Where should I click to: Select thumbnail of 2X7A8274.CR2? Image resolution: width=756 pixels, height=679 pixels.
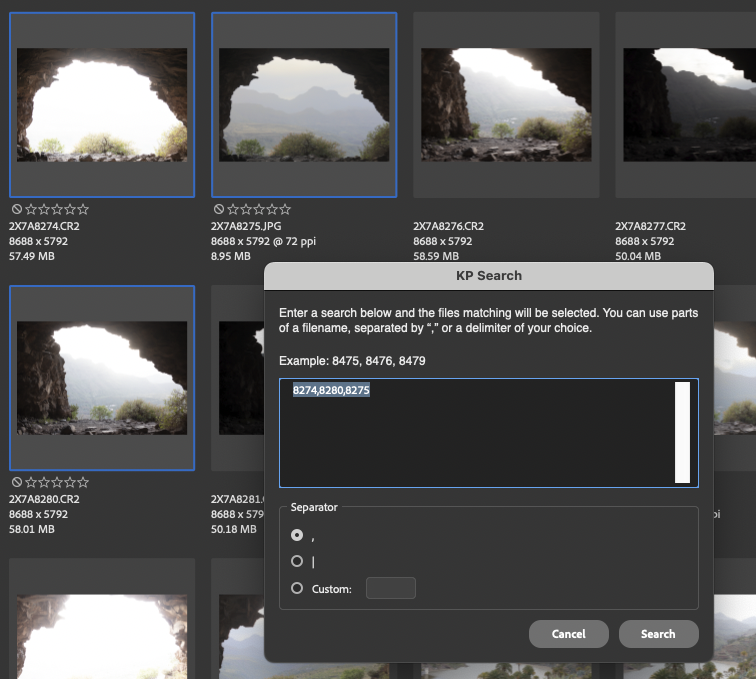tap(102, 105)
